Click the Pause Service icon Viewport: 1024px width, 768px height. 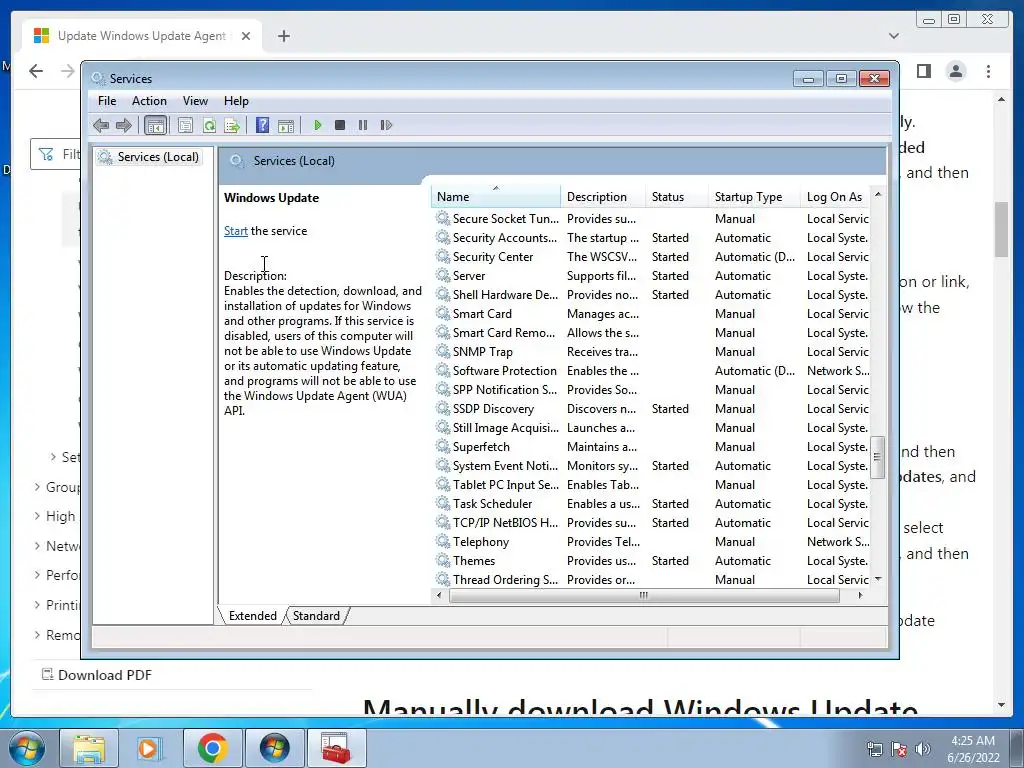363,125
